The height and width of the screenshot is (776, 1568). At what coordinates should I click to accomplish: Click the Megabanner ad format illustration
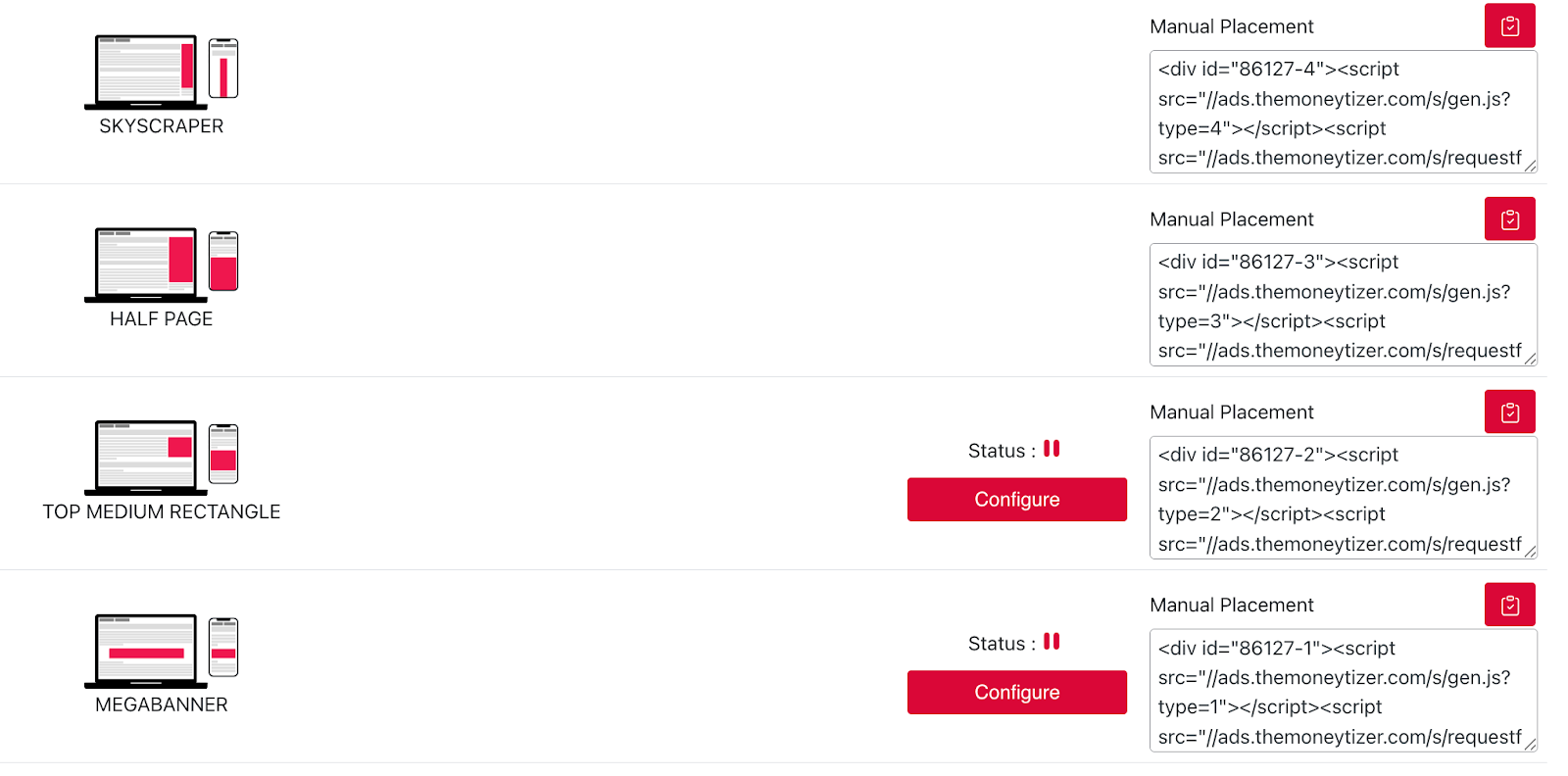[x=162, y=651]
